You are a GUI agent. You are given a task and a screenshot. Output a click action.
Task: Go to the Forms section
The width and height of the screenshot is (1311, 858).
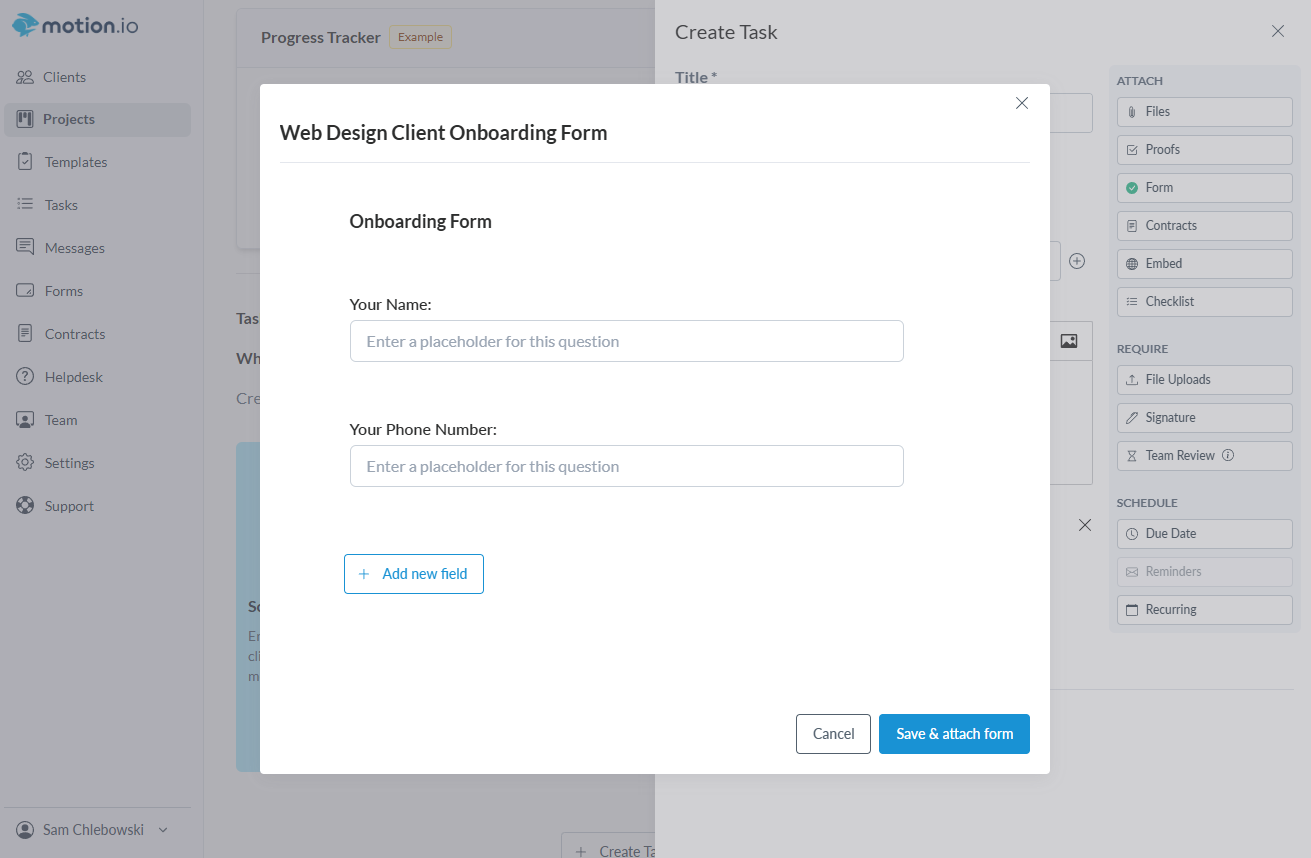pos(63,291)
